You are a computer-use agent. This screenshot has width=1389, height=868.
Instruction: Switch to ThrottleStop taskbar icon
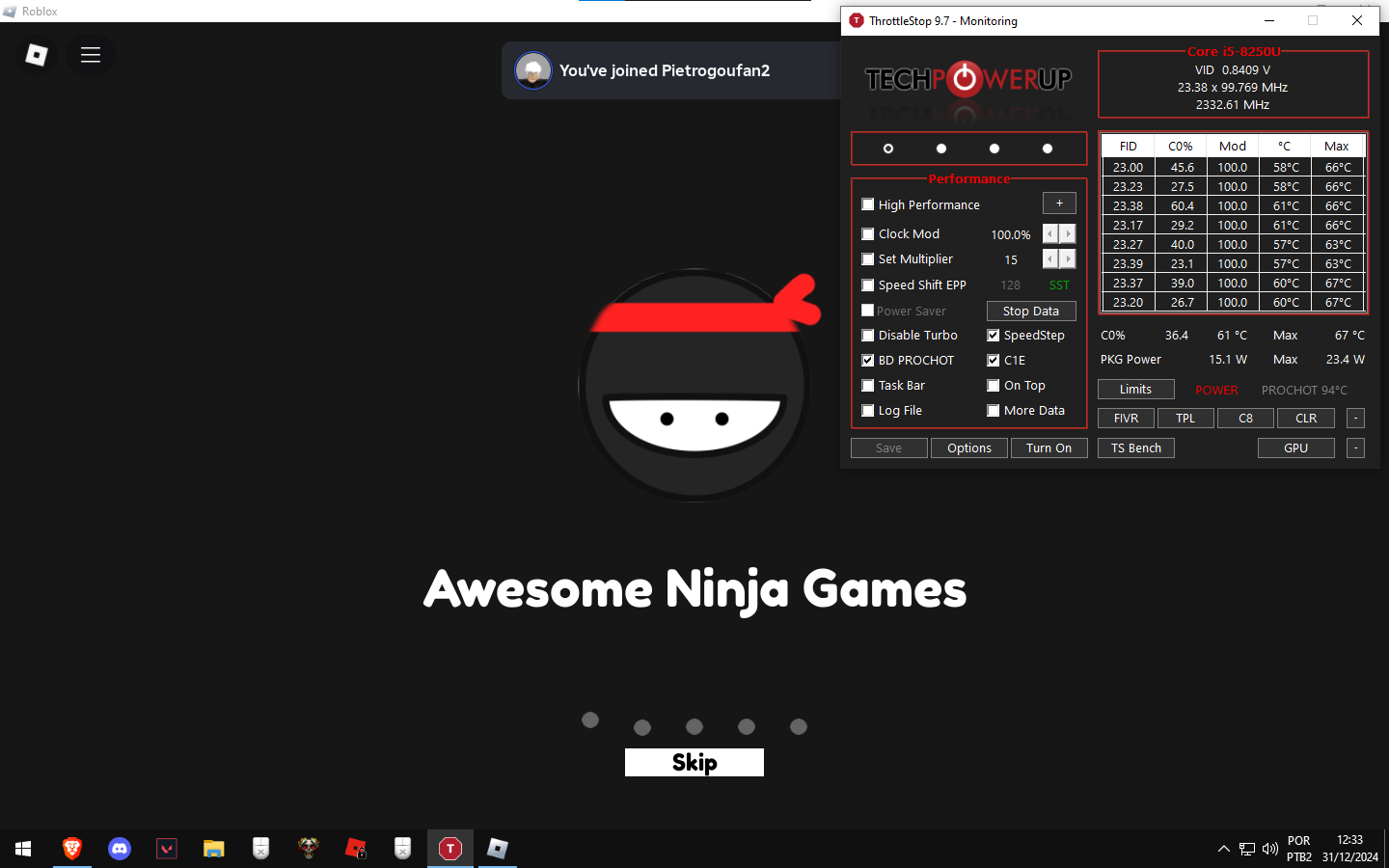coord(450,849)
